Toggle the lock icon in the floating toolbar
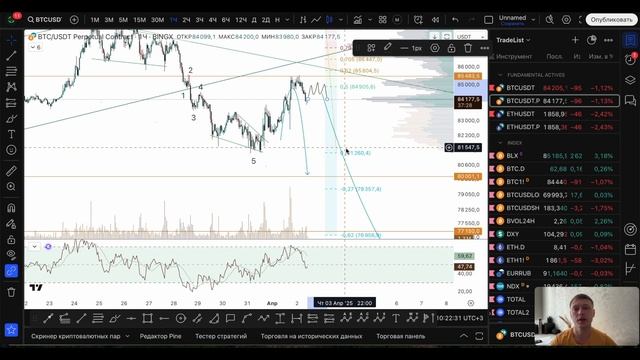This screenshot has height=360, width=640. coord(451,48)
